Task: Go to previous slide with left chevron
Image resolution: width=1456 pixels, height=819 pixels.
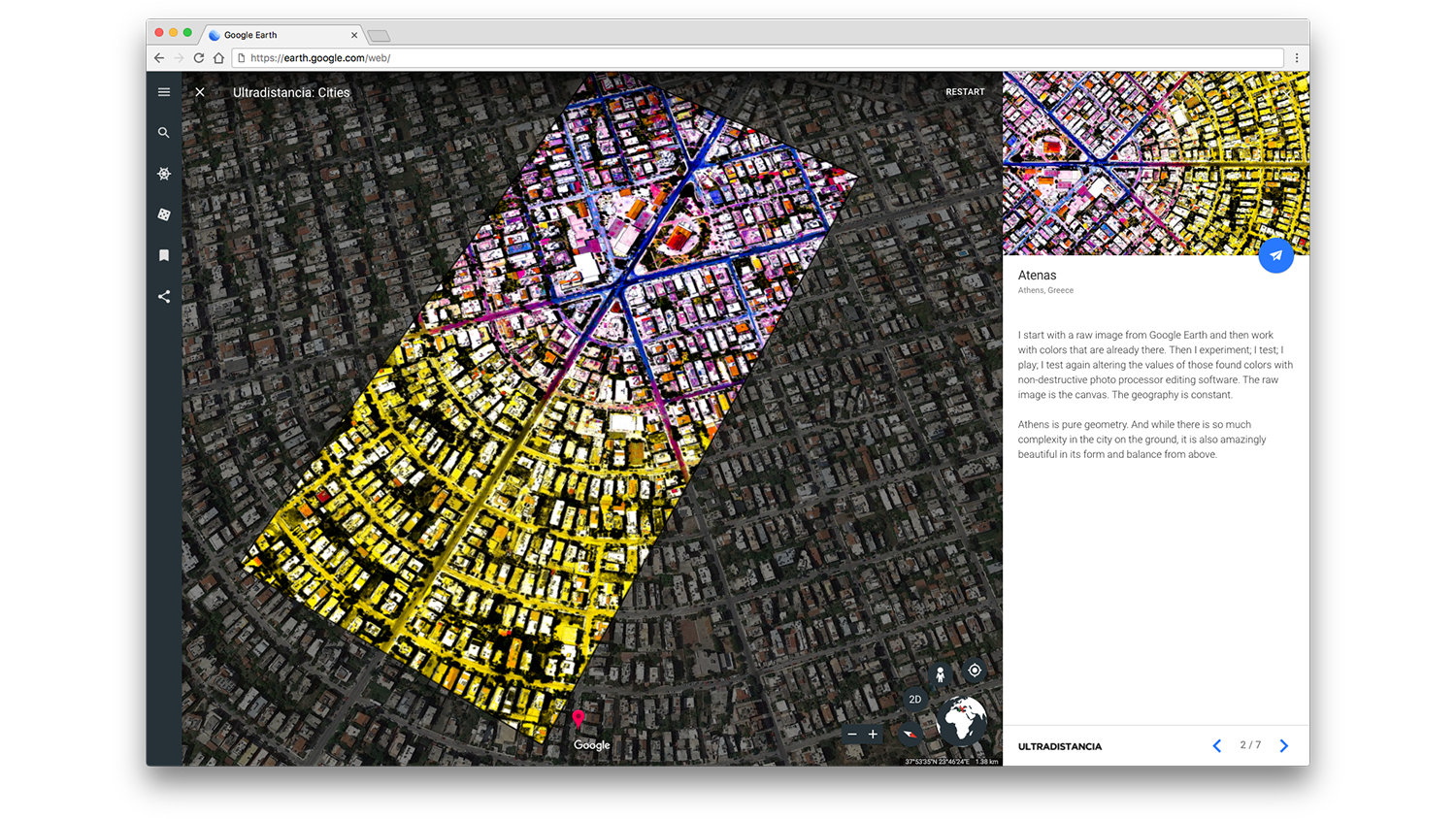Action: (1217, 745)
